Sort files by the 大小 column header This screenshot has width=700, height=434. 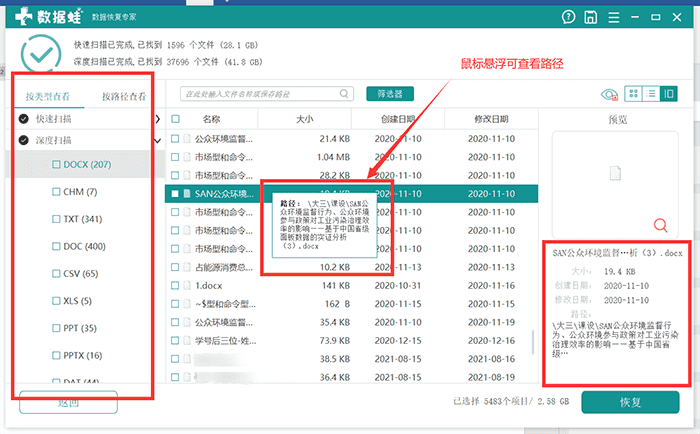304,119
